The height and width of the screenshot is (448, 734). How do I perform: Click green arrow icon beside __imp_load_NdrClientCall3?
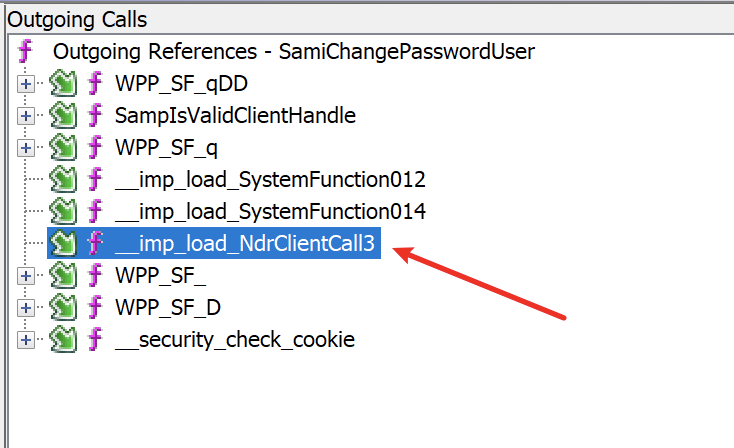(63, 243)
